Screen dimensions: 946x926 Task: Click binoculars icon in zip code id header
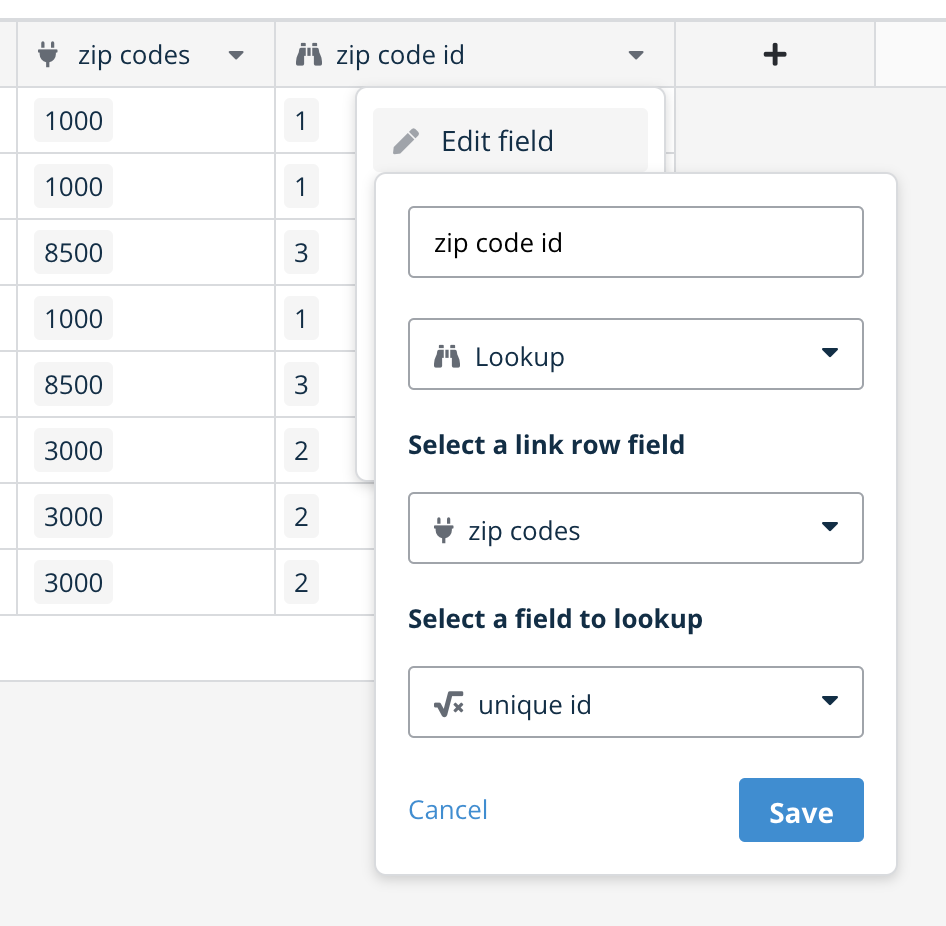click(x=309, y=54)
